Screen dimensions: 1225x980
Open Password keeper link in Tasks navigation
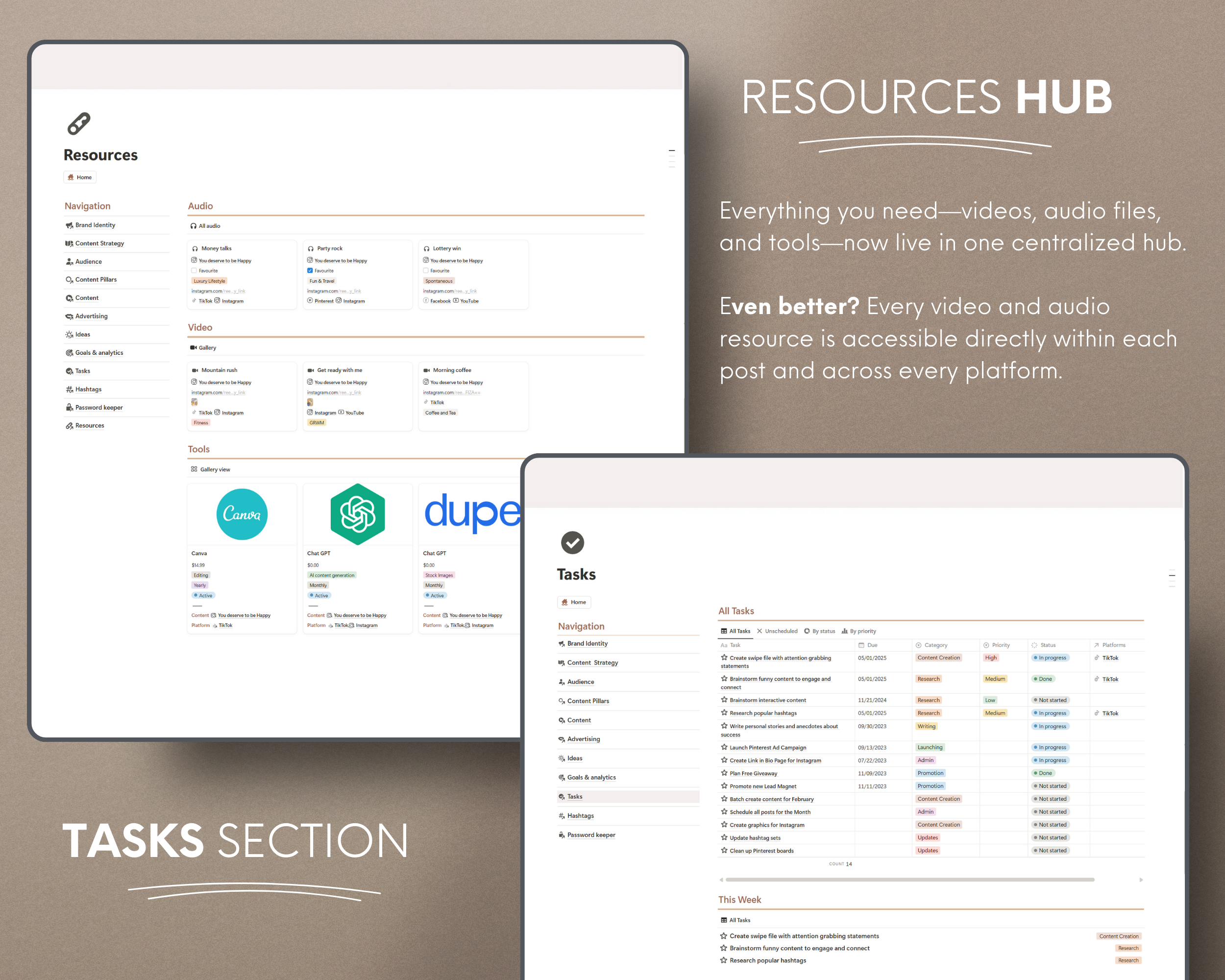click(591, 835)
